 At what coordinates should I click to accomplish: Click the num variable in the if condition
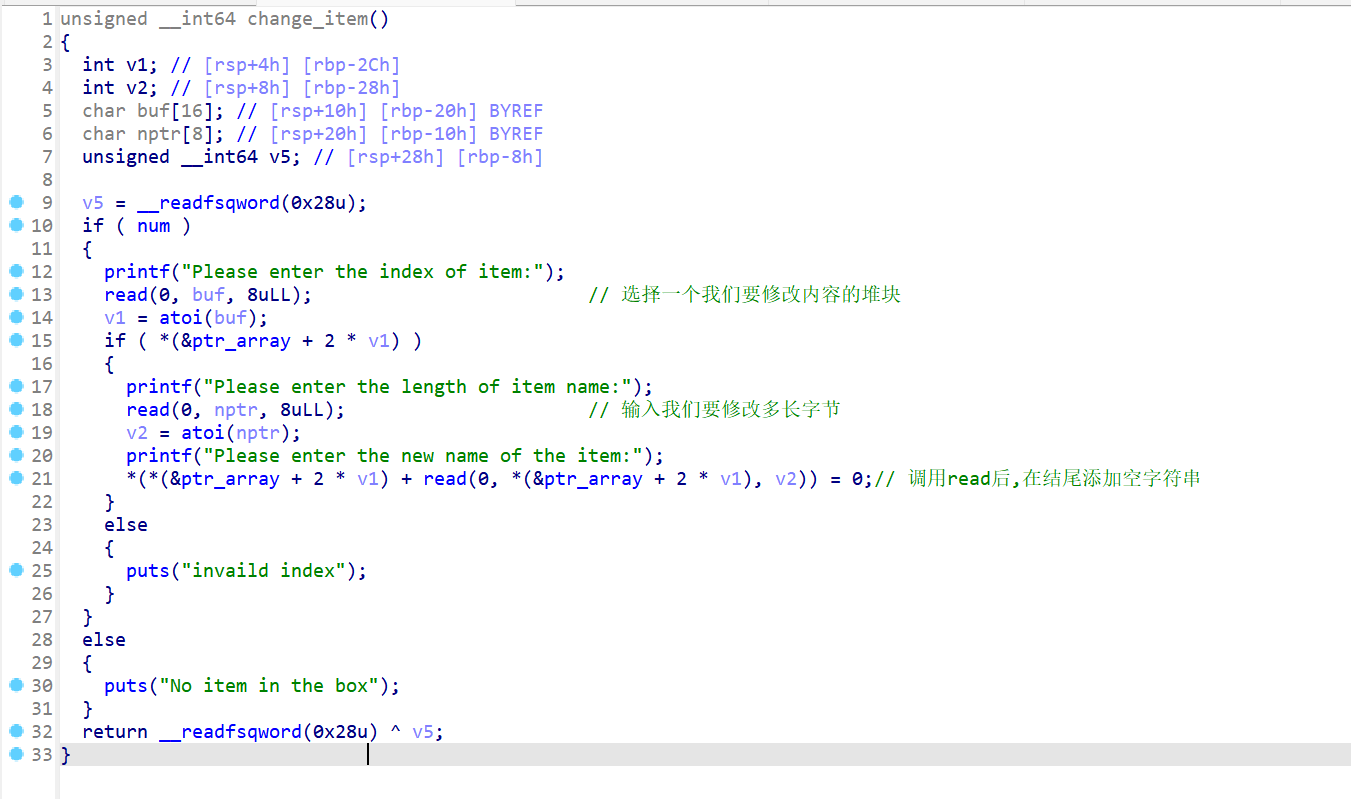click(154, 226)
